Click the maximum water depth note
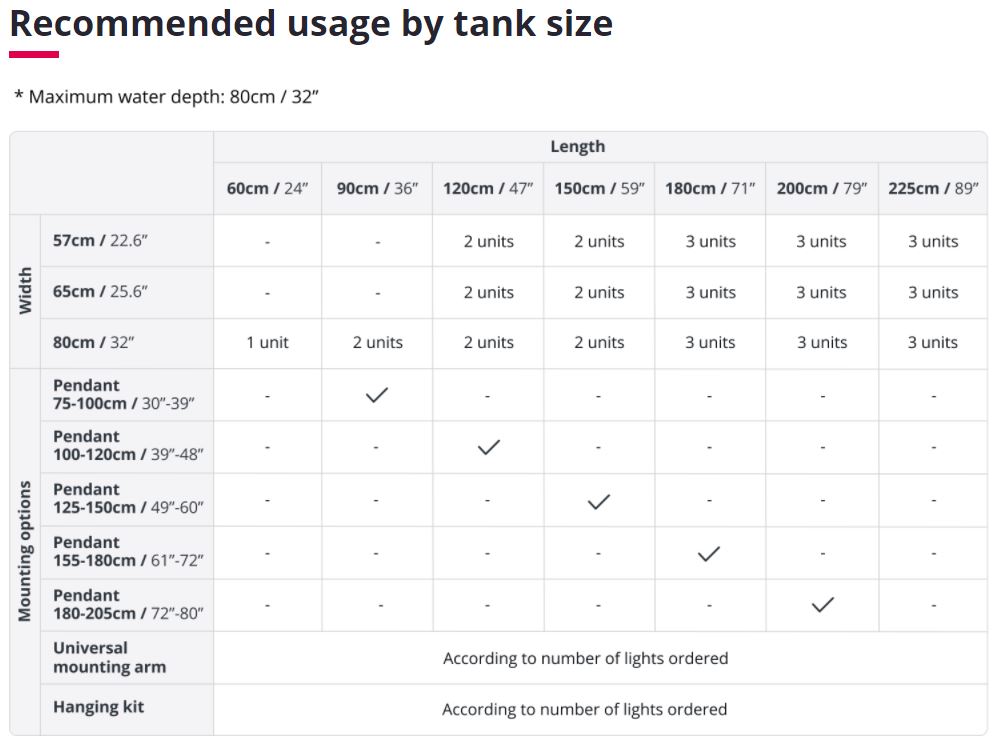The height and width of the screenshot is (745, 1000). click(x=166, y=97)
